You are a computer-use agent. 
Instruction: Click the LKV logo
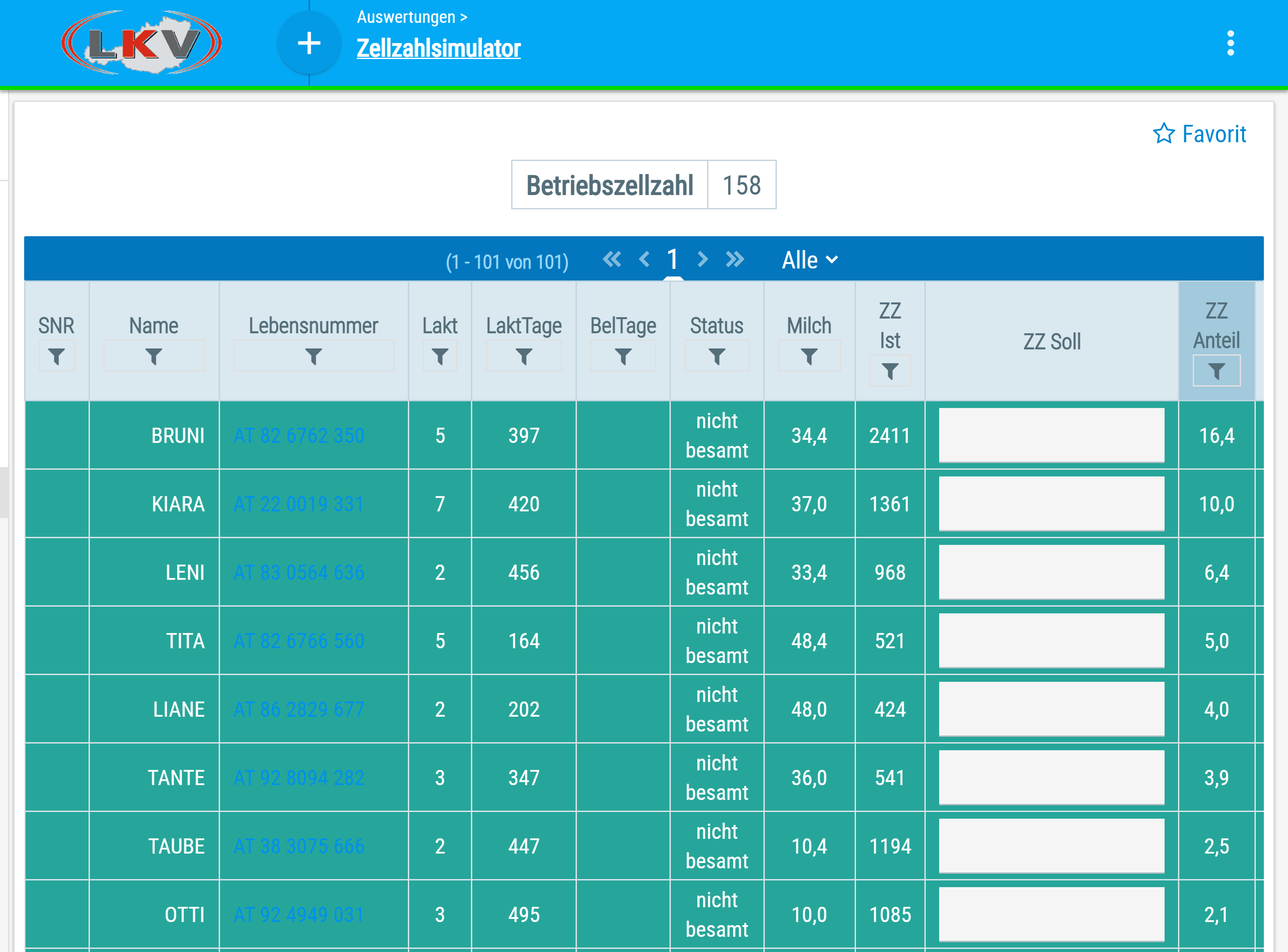142,42
